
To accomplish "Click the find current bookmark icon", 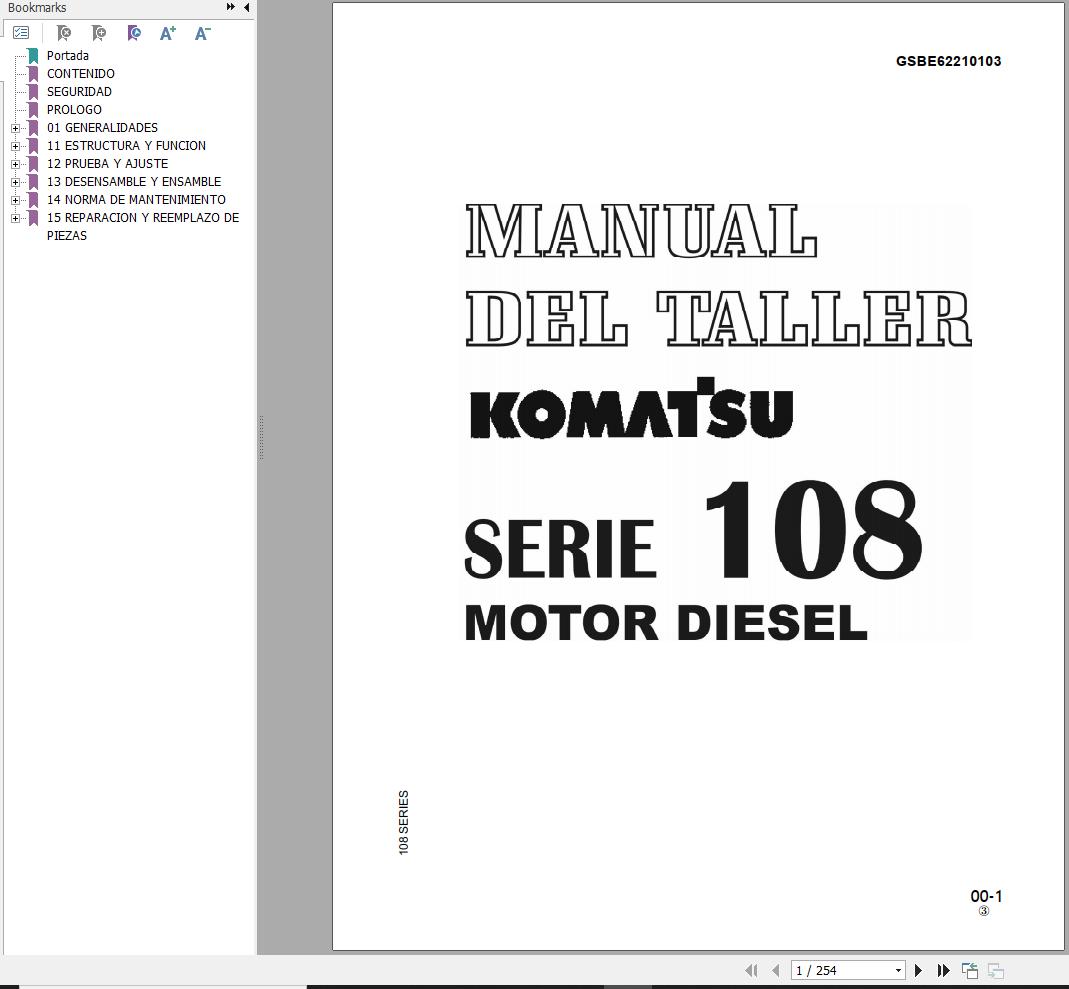I will click(x=134, y=33).
